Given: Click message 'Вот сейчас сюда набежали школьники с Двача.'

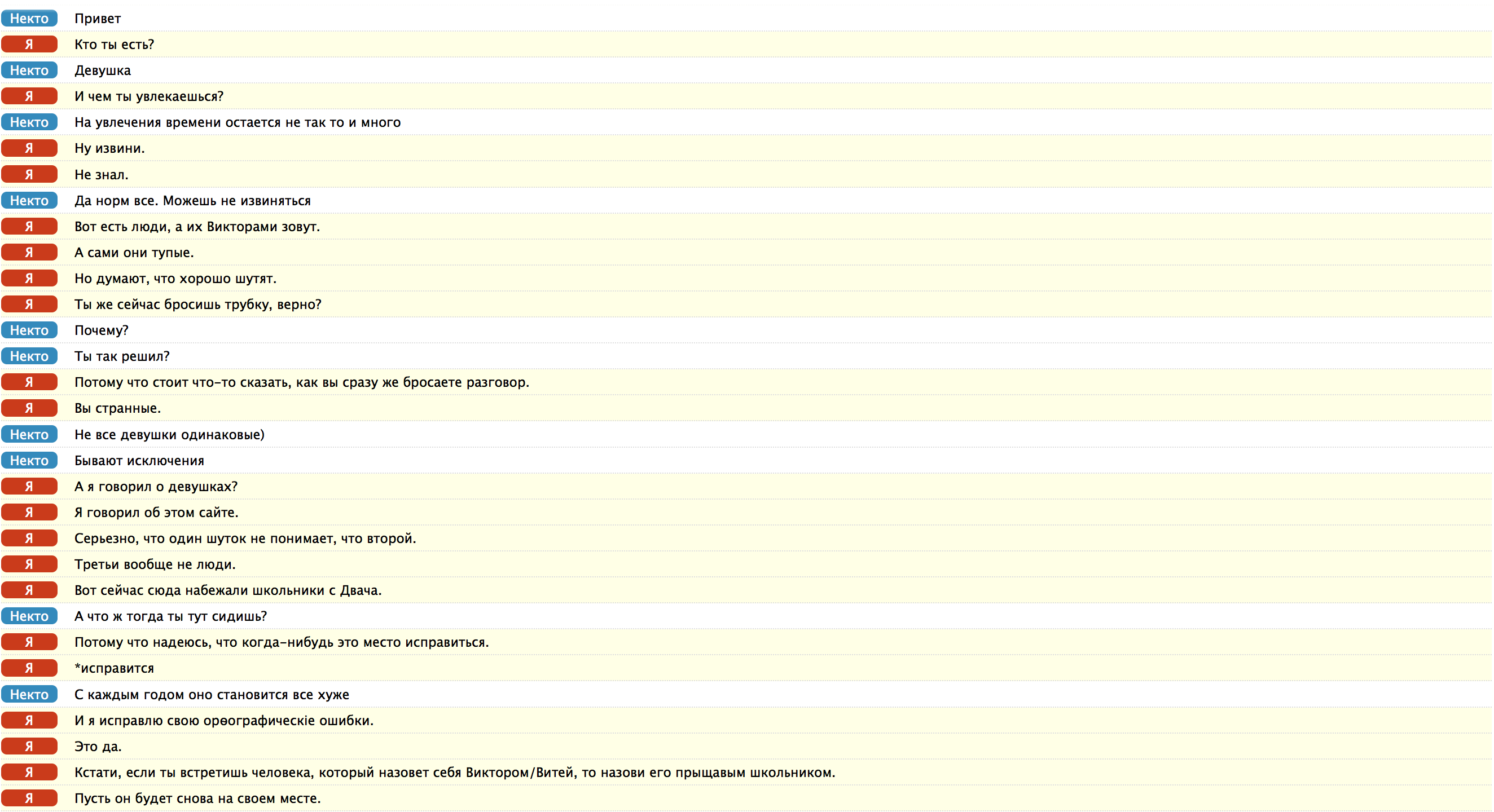Looking at the screenshot, I should [227, 590].
